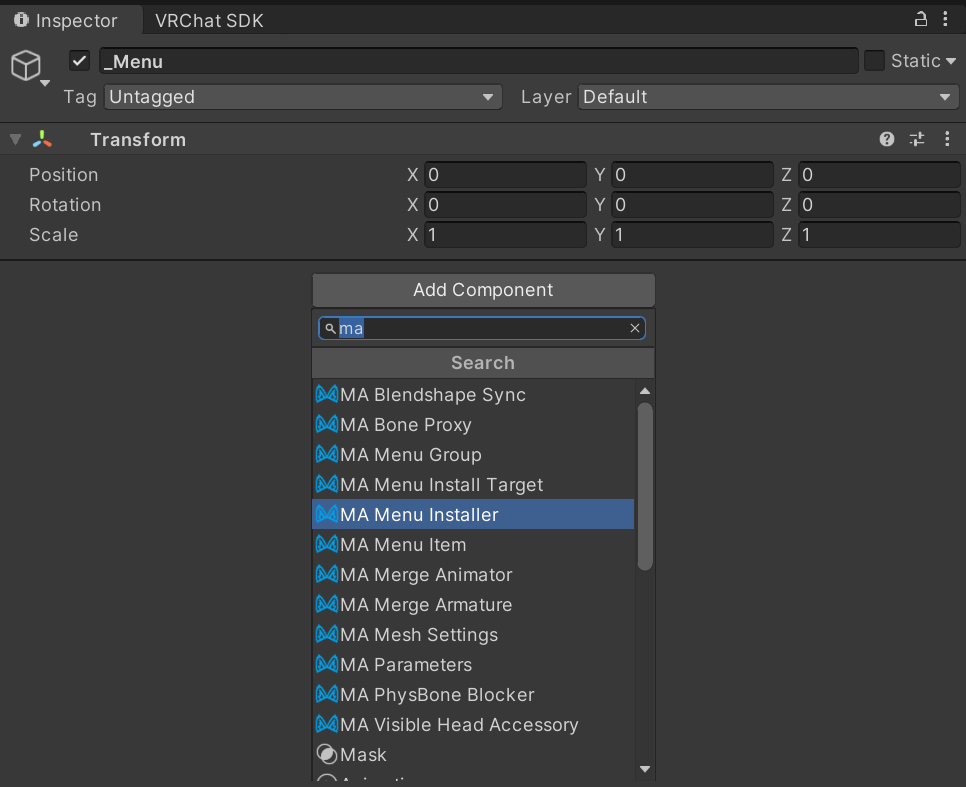Viewport: 966px width, 787px height.
Task: Click the Position Z field
Action: click(x=879, y=175)
